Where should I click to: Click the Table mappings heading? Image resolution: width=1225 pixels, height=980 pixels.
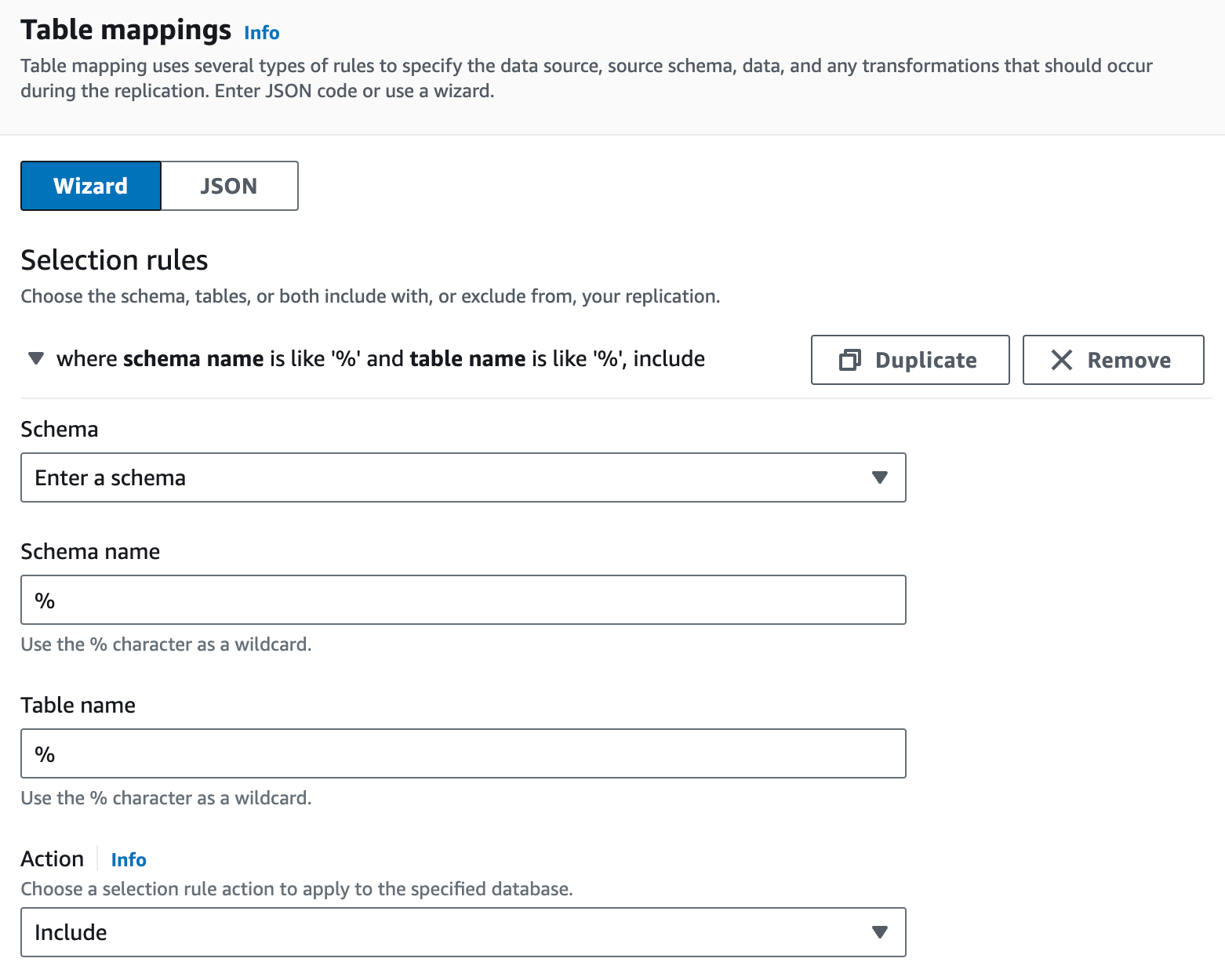click(125, 30)
